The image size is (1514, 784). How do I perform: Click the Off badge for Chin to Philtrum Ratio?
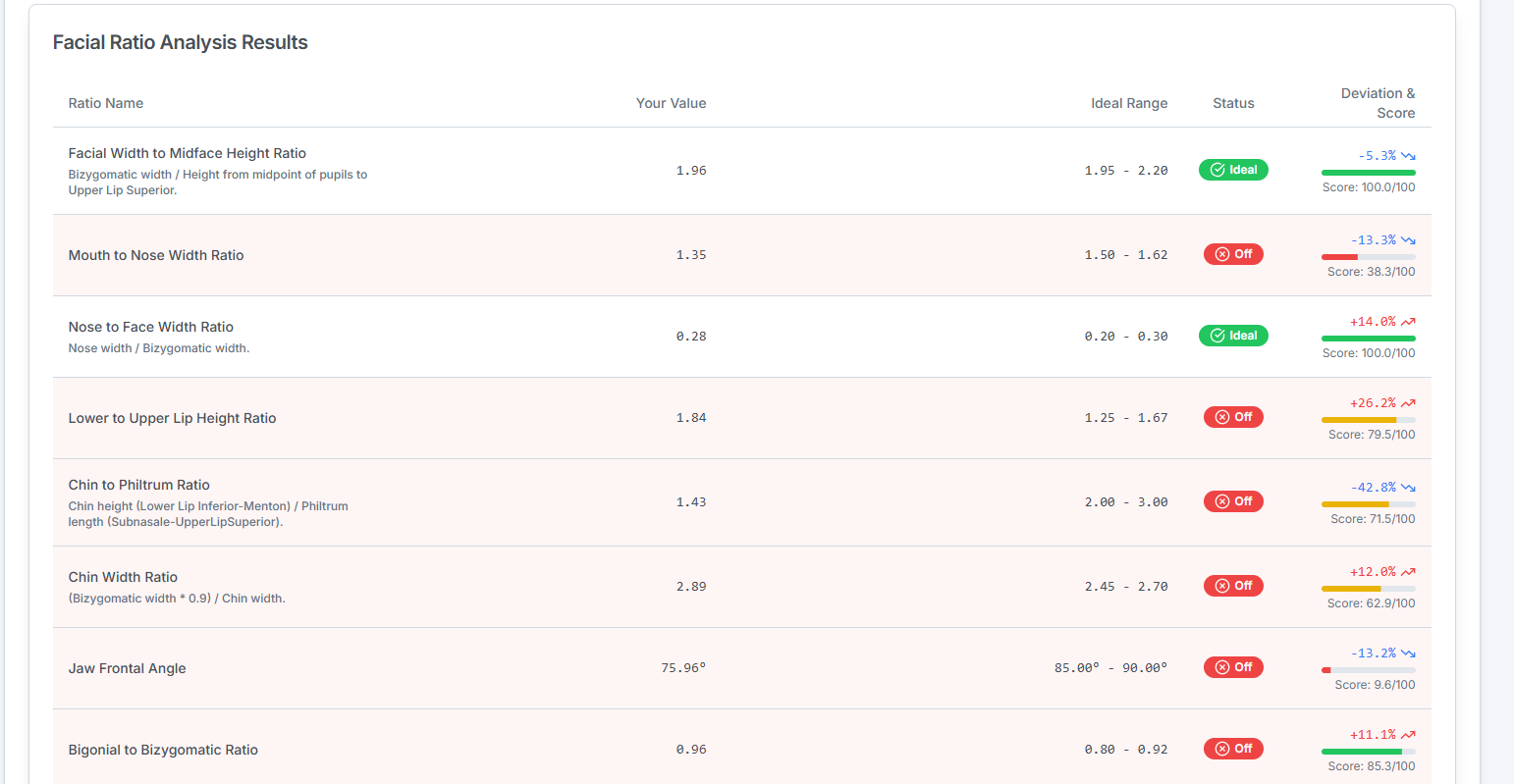1233,501
